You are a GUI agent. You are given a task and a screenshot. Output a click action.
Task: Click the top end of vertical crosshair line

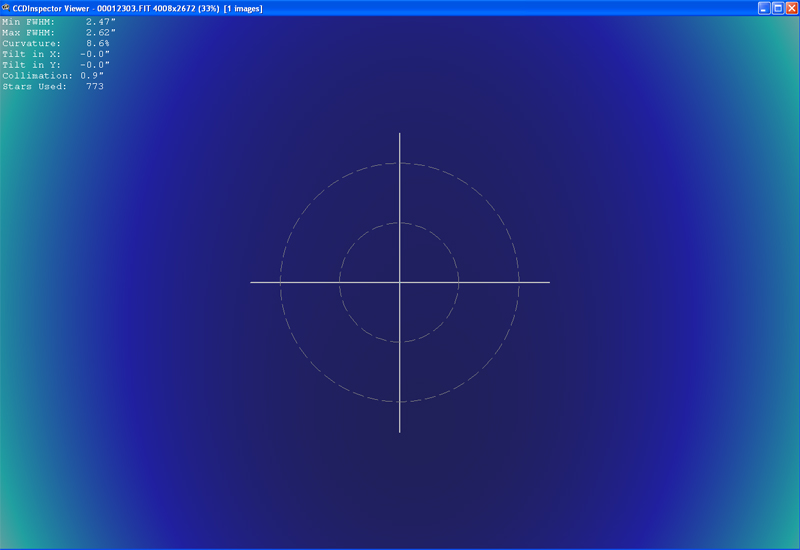click(x=400, y=134)
